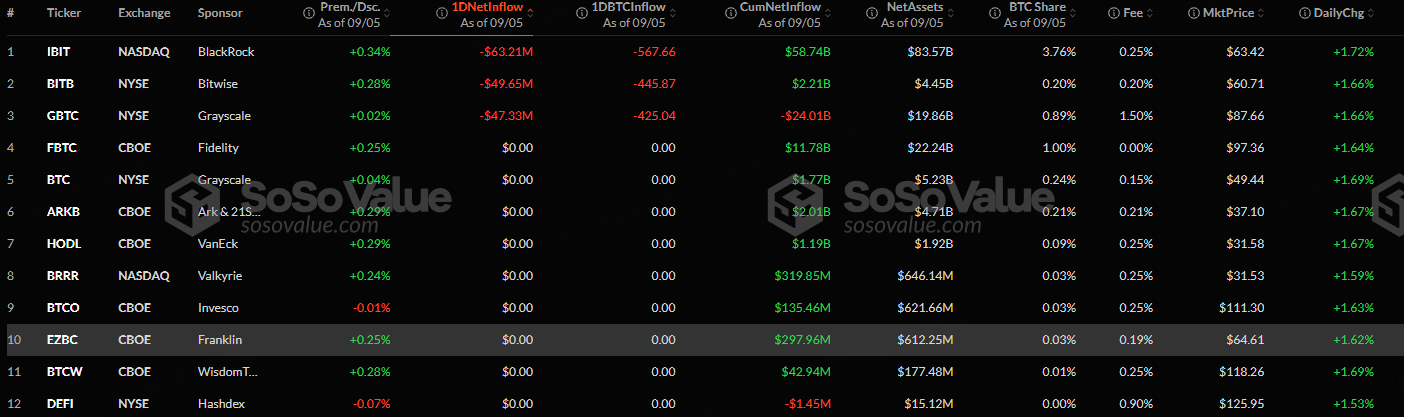The image size is (1404, 417).
Task: Click the -$63.21M net inflow value
Action: pos(507,51)
